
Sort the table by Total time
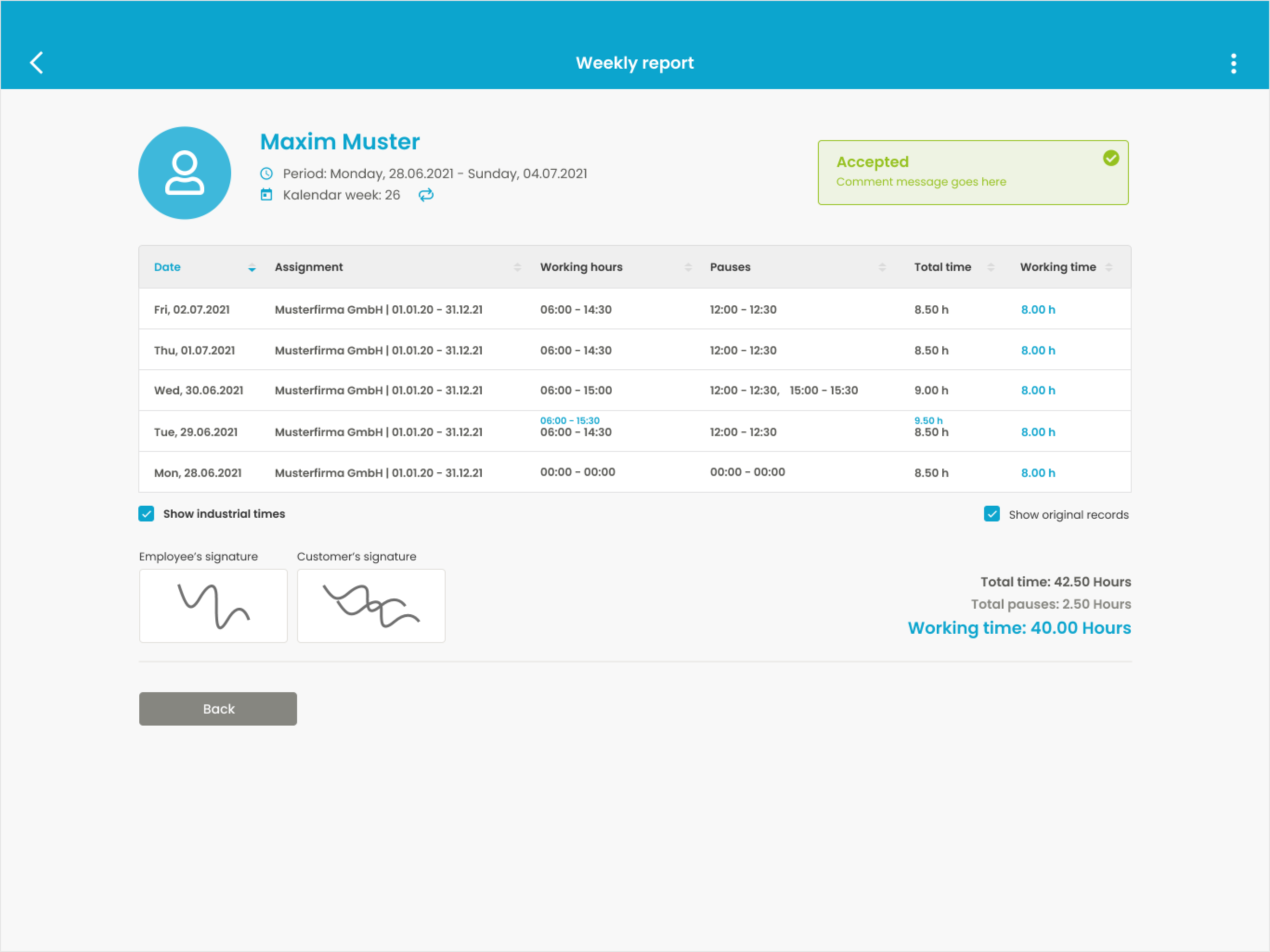pos(991,266)
